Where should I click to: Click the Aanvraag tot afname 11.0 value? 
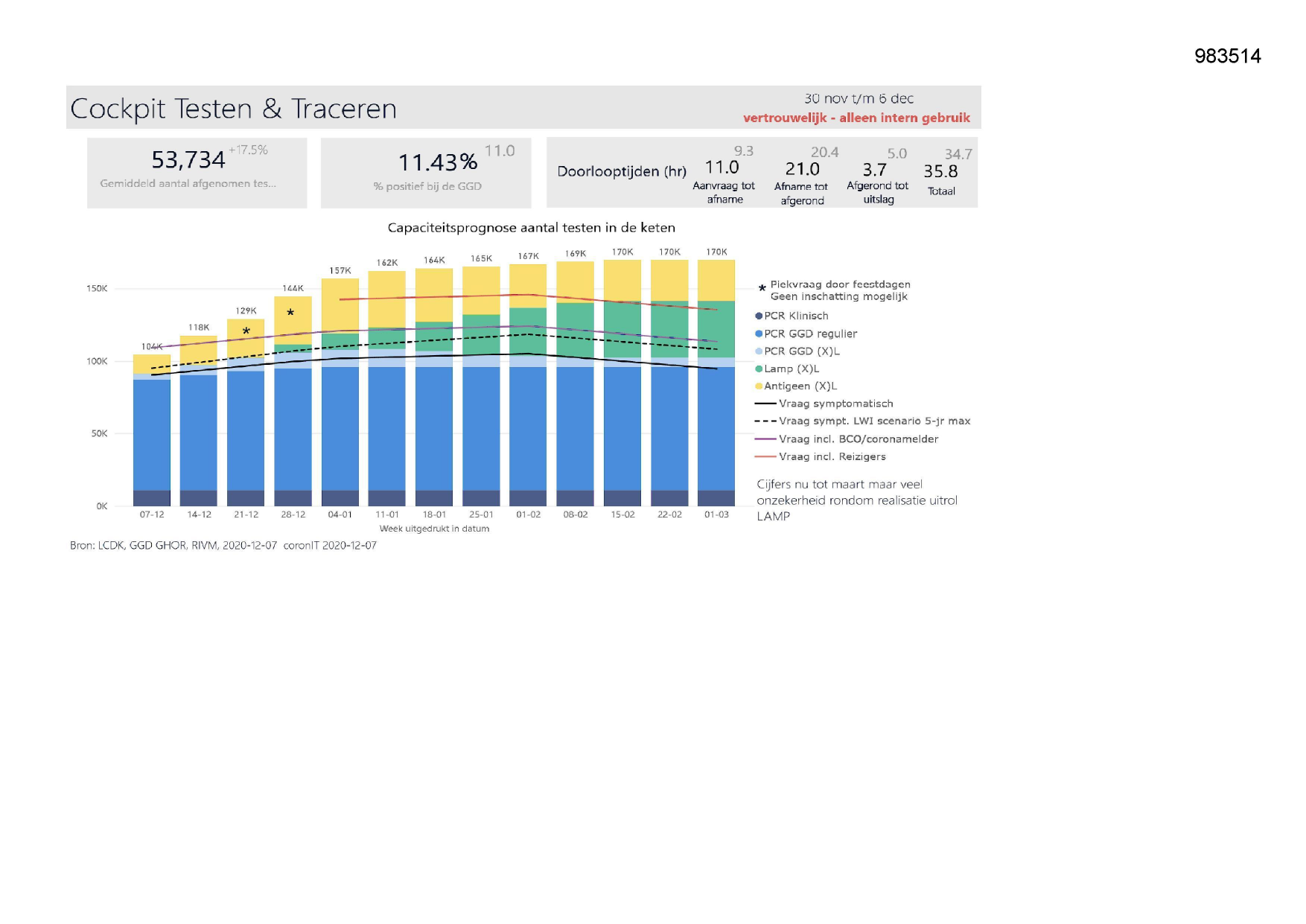(x=722, y=168)
